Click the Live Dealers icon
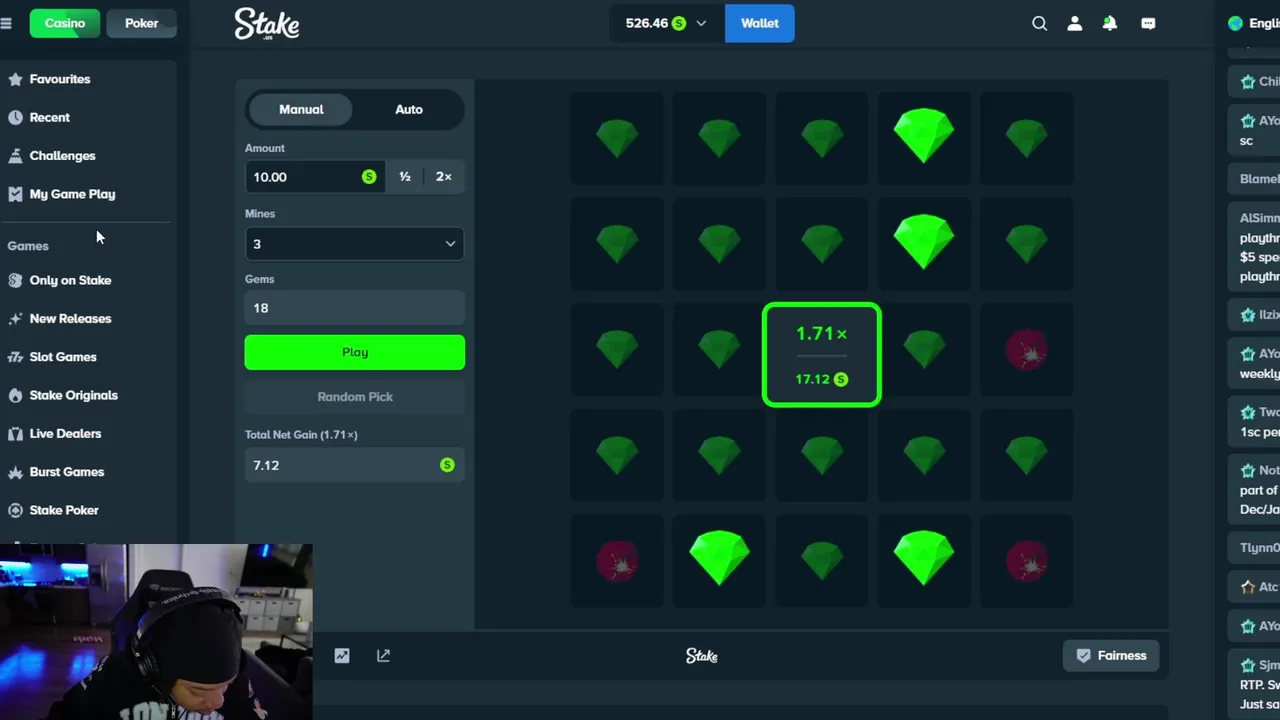Image resolution: width=1280 pixels, height=720 pixels. (x=15, y=434)
